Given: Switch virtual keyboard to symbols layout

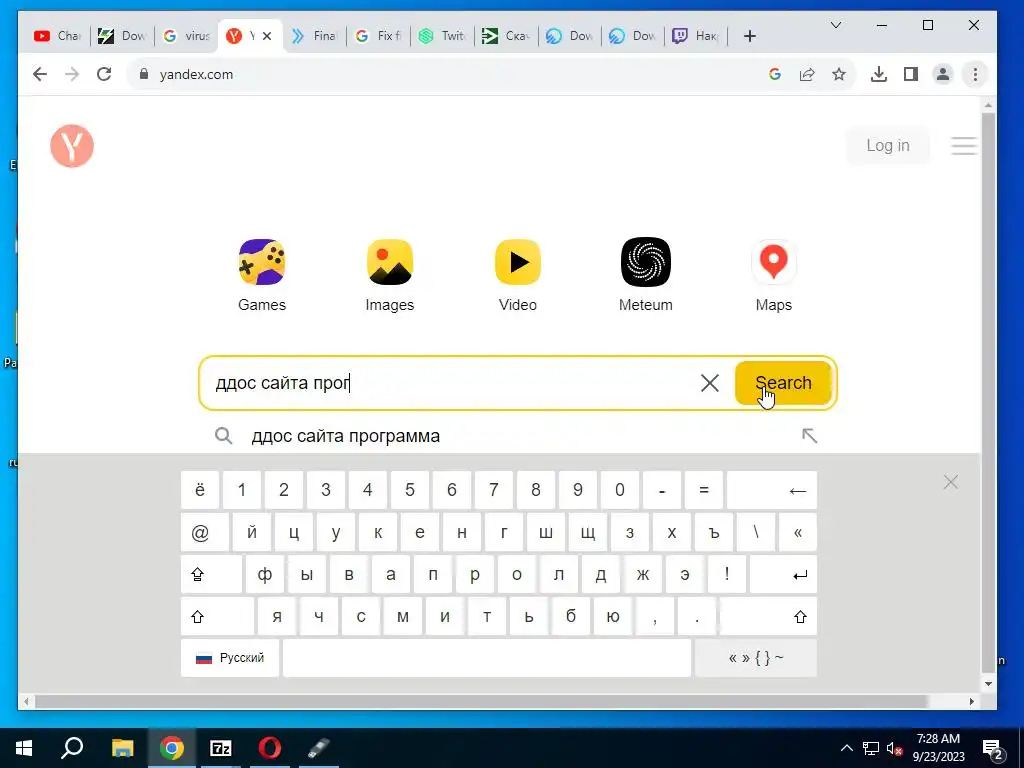Looking at the screenshot, I should pyautogui.click(x=756, y=658).
